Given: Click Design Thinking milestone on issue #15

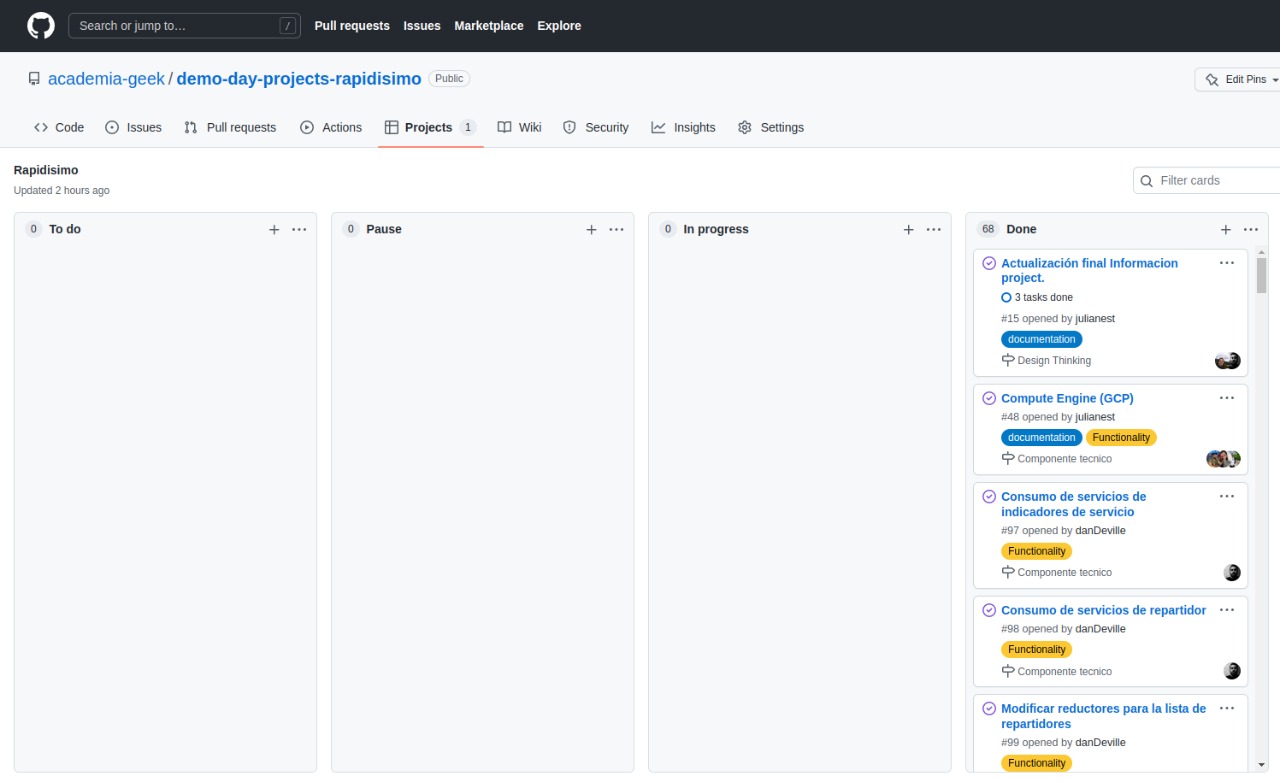Looking at the screenshot, I should coord(1054,360).
